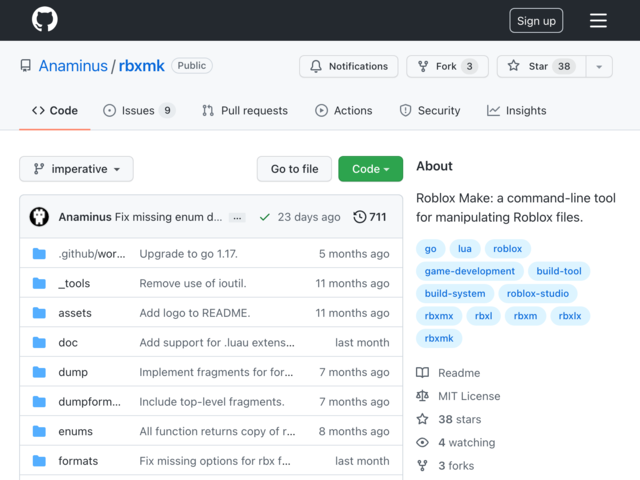Screen dimensions: 640x480
Task: Select the 'lua' topic tag
Action: (x=465, y=249)
